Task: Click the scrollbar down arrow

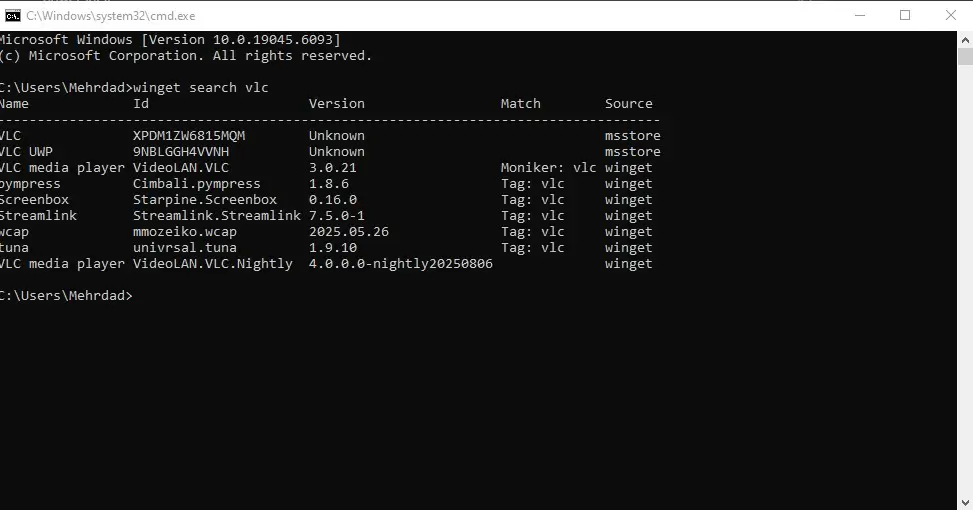Action: [965, 502]
